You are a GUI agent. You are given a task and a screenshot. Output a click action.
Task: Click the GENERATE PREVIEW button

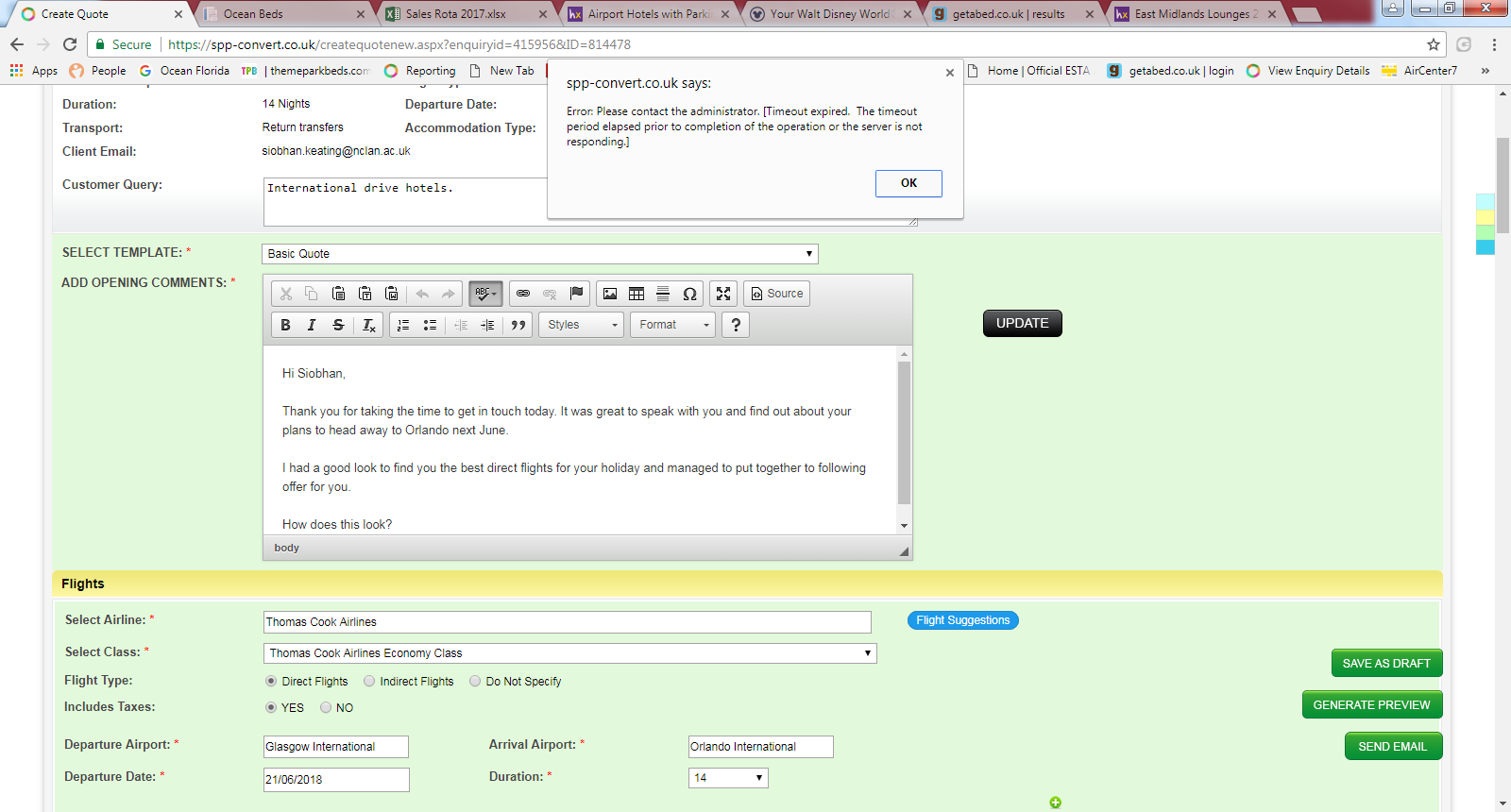point(1372,705)
